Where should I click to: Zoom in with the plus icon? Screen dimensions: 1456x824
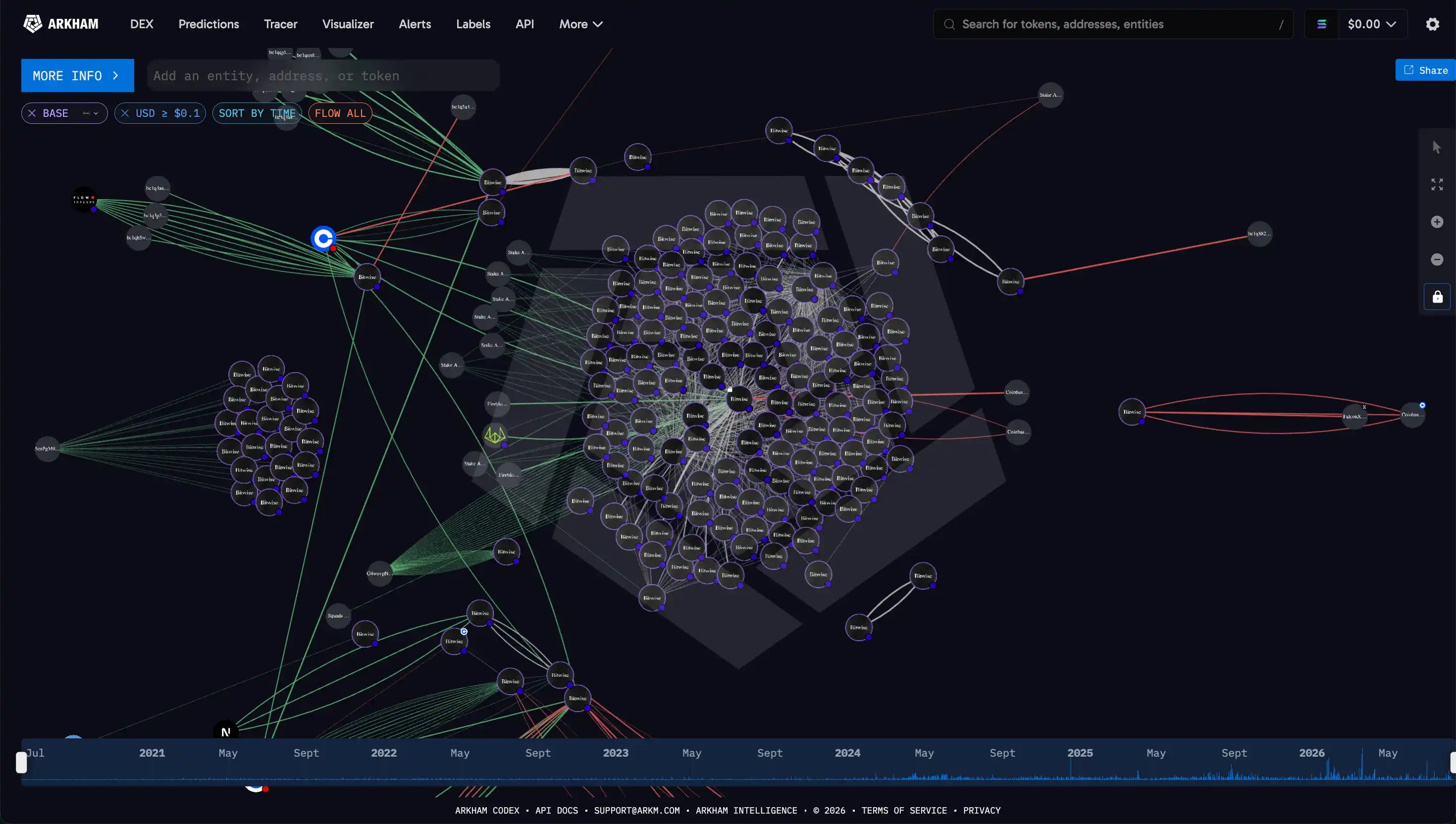tap(1437, 222)
